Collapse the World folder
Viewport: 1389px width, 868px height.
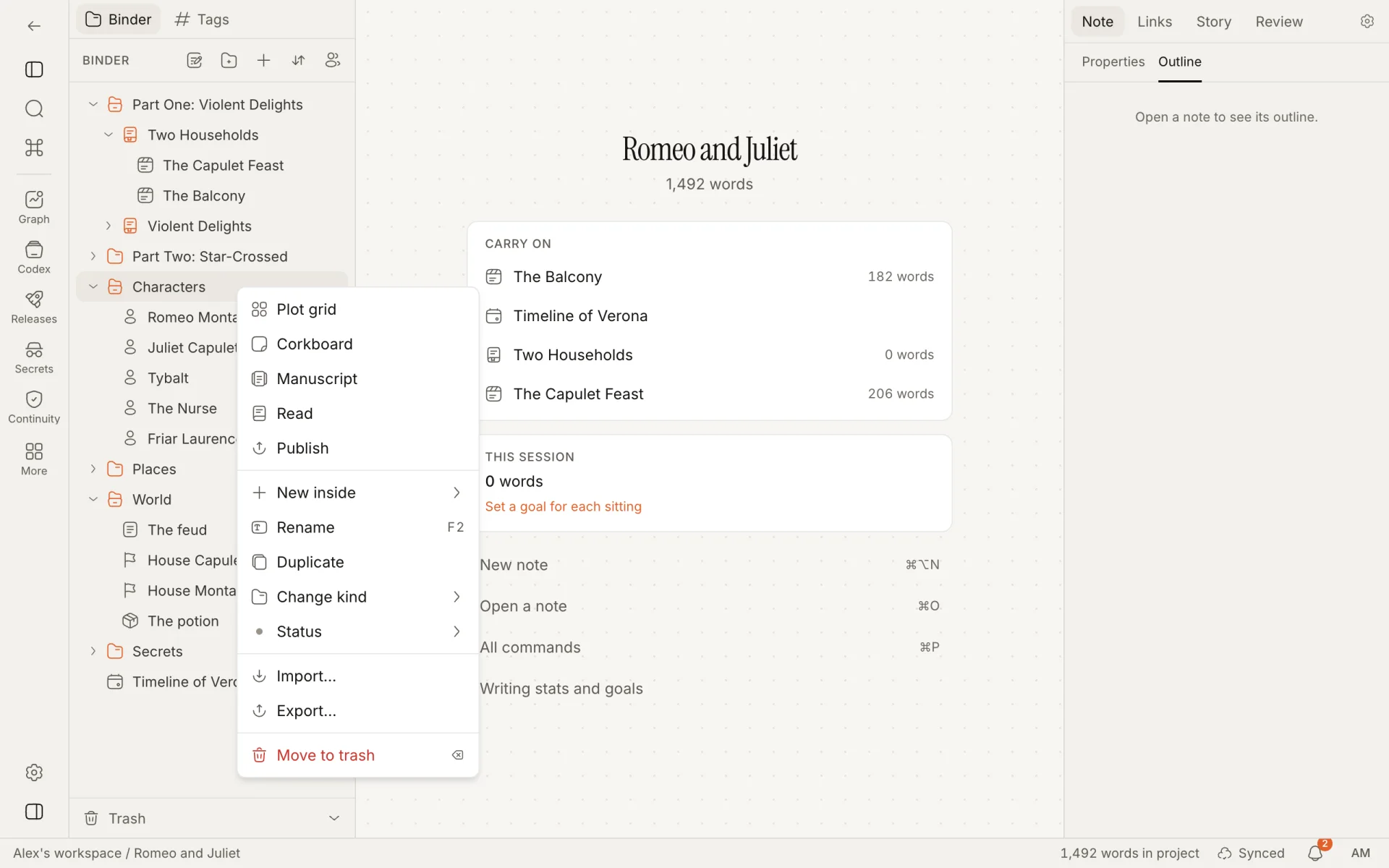click(93, 499)
